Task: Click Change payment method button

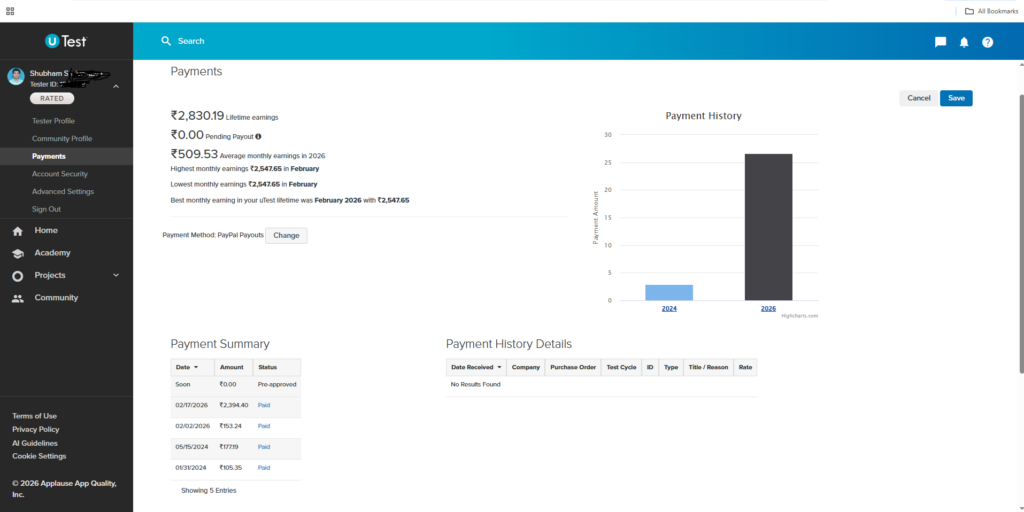Action: pos(286,235)
